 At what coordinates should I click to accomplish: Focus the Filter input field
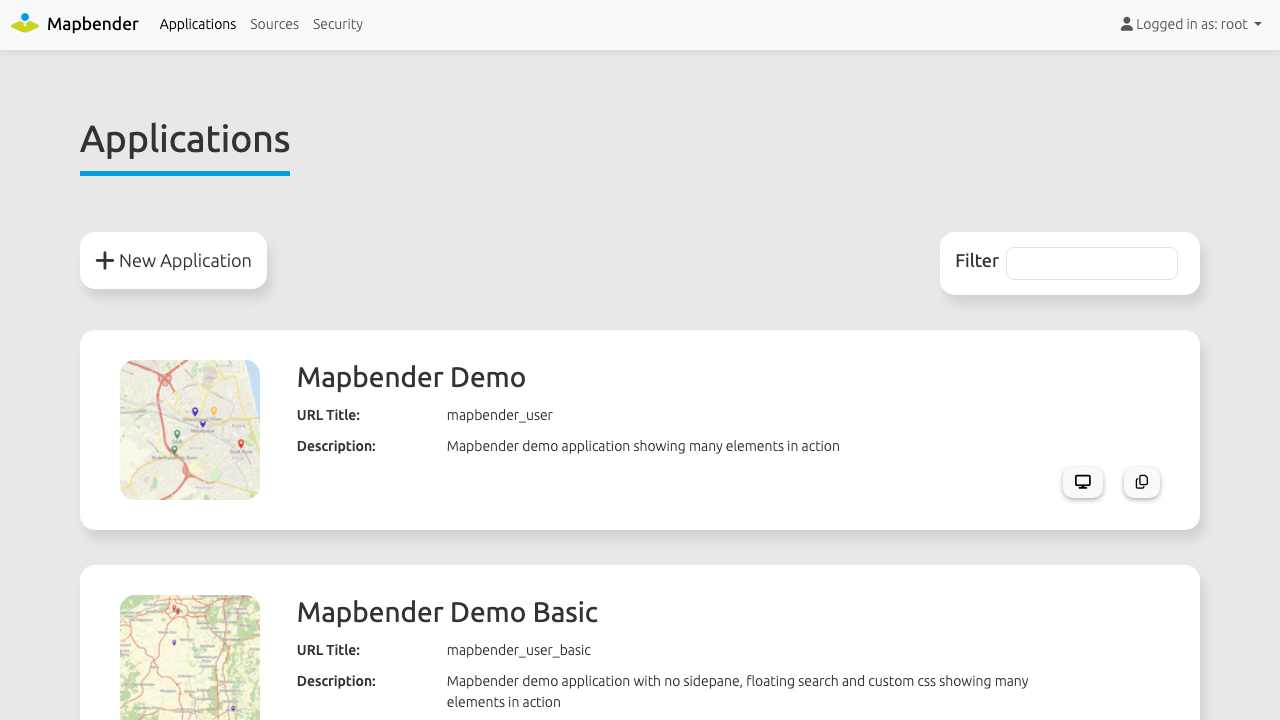1092,263
